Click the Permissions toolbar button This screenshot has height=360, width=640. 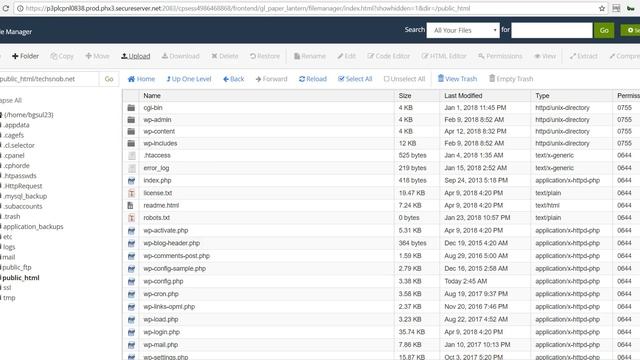click(500, 56)
